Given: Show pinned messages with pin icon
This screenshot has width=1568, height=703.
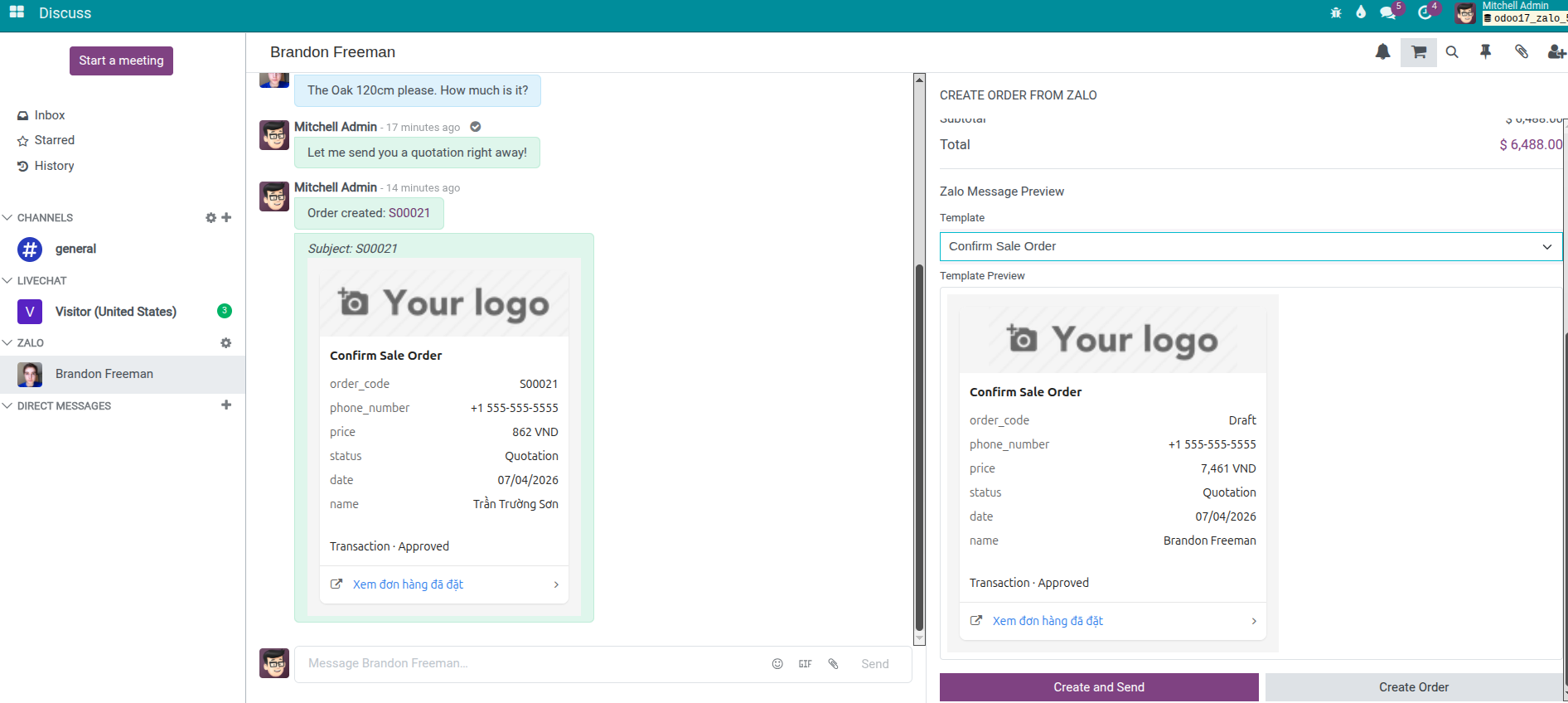Looking at the screenshot, I should click(x=1486, y=52).
